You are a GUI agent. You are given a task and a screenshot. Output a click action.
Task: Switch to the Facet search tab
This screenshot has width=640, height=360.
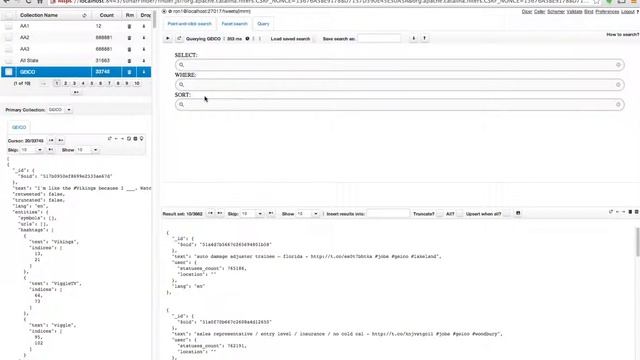(x=234, y=24)
